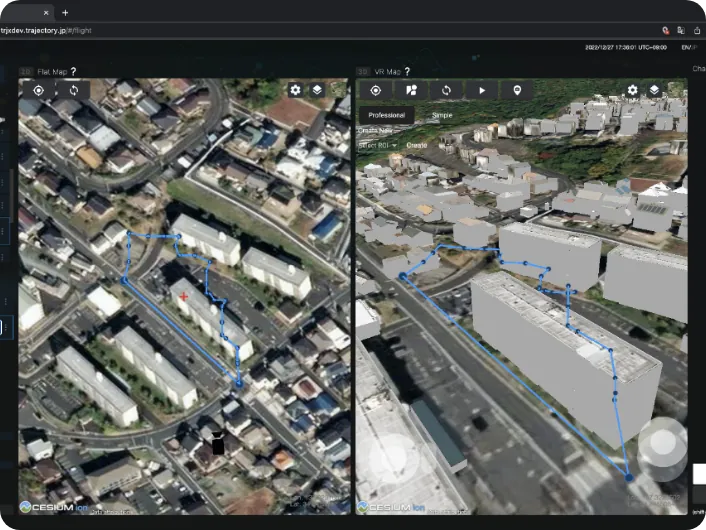Open the VR Map layers icon
Image resolution: width=706 pixels, height=530 pixels.
654,90
